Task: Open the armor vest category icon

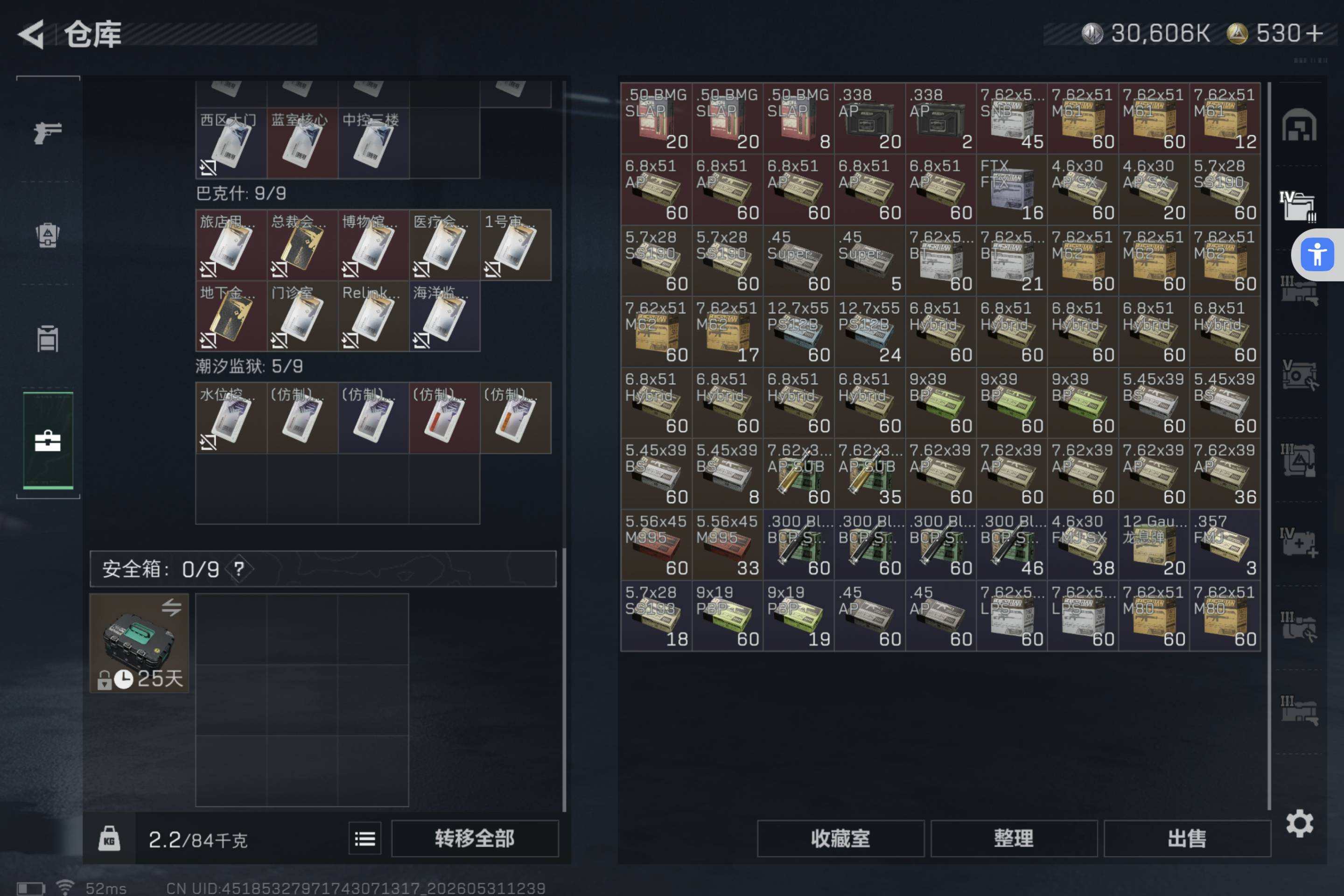Action: [48, 235]
